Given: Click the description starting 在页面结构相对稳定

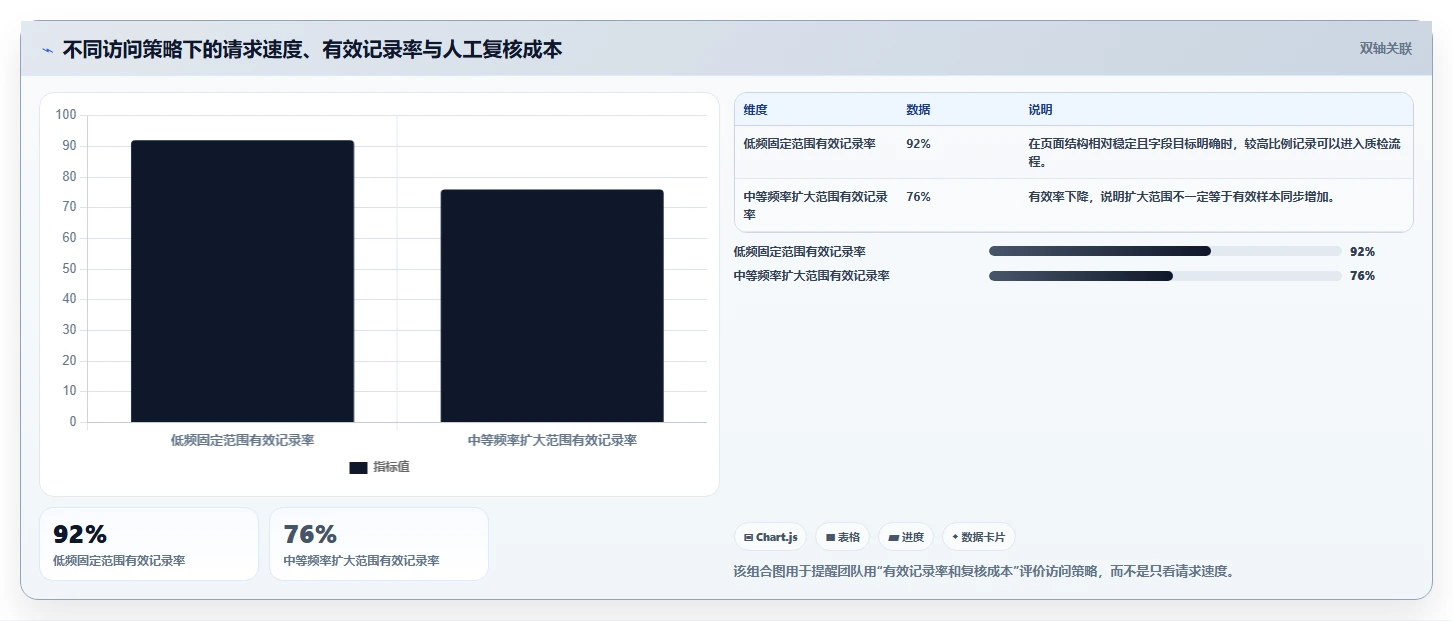Looking at the screenshot, I should 1214,153.
